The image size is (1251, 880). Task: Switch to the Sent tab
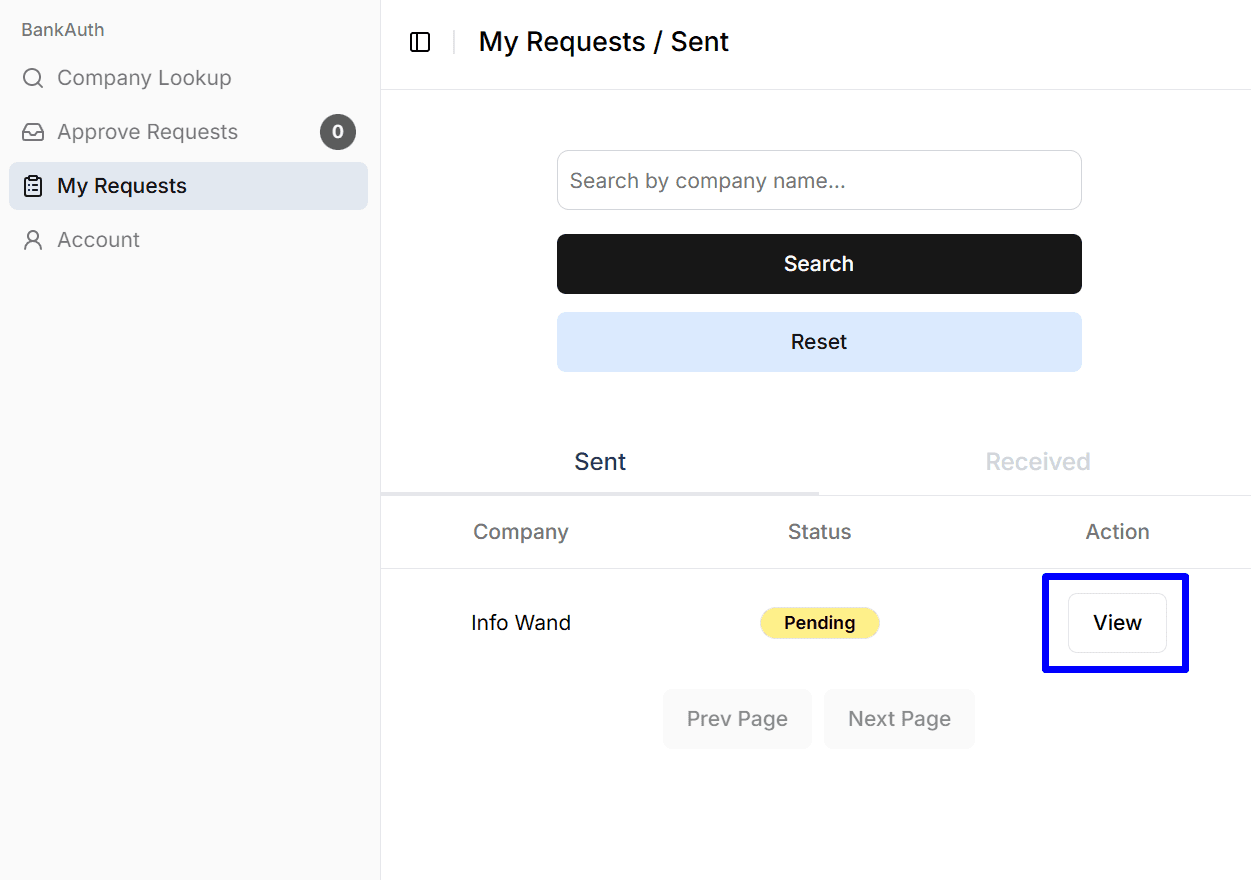point(600,462)
